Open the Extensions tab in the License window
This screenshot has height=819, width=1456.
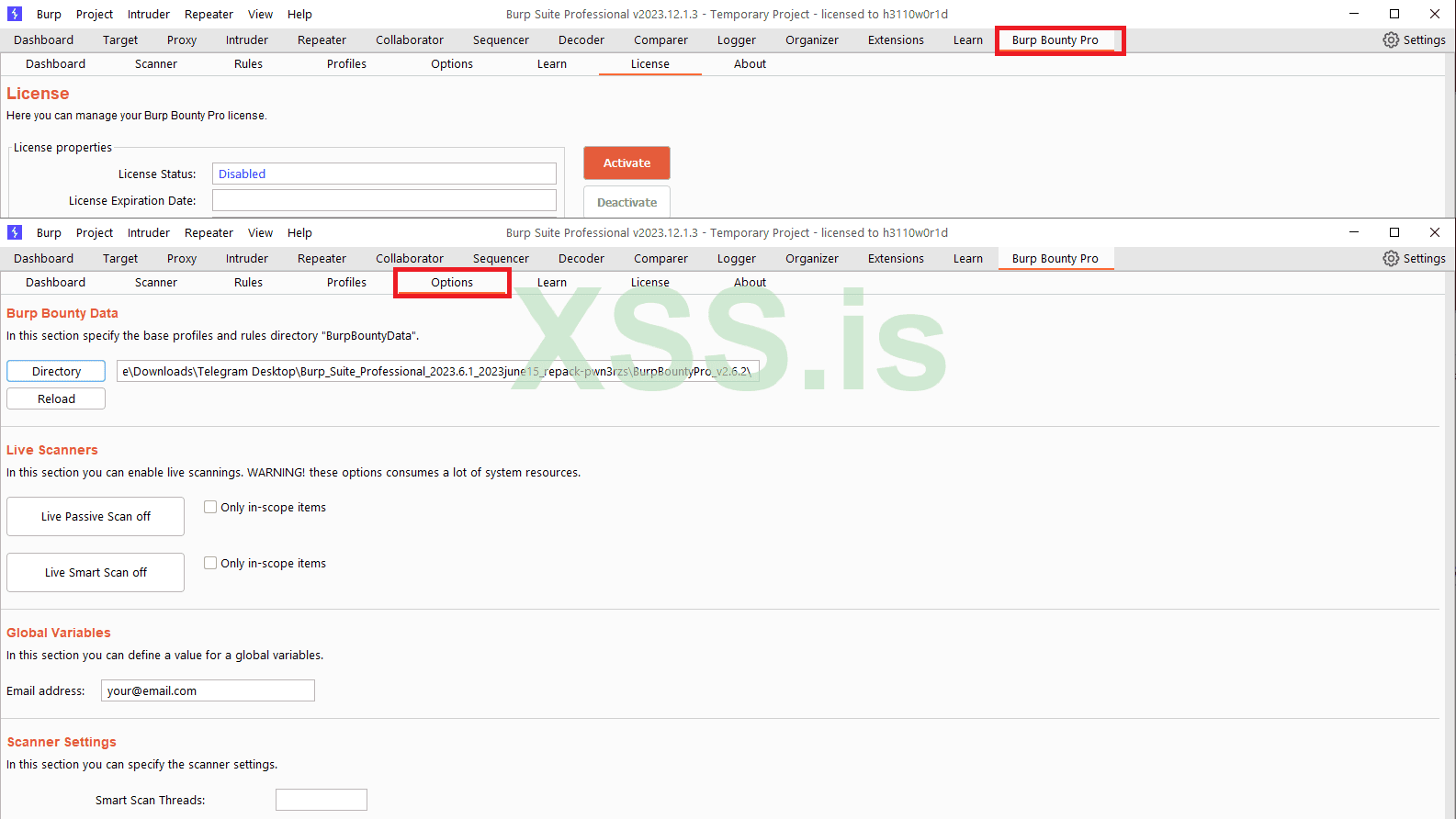point(896,39)
